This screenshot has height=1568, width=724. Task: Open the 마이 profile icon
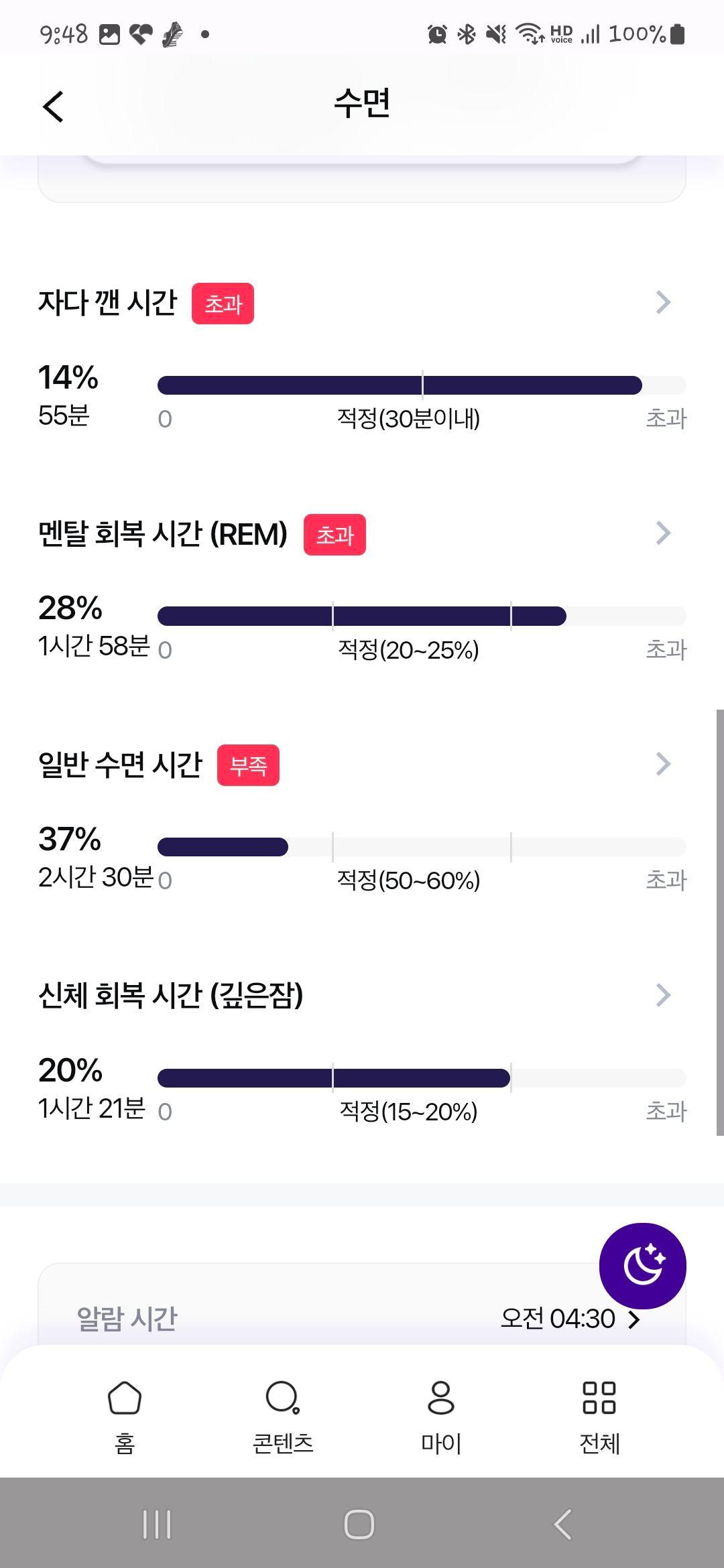tap(441, 1398)
